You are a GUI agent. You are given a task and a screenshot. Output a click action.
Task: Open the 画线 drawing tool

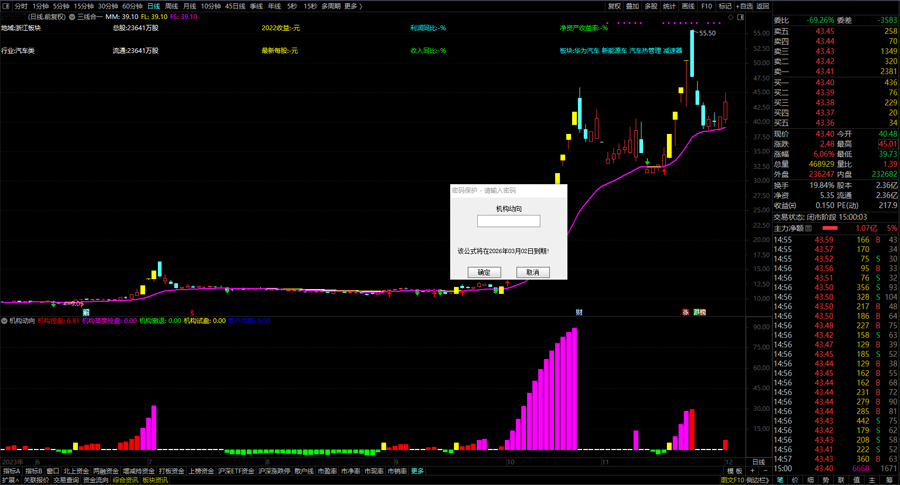pyautogui.click(x=688, y=5)
